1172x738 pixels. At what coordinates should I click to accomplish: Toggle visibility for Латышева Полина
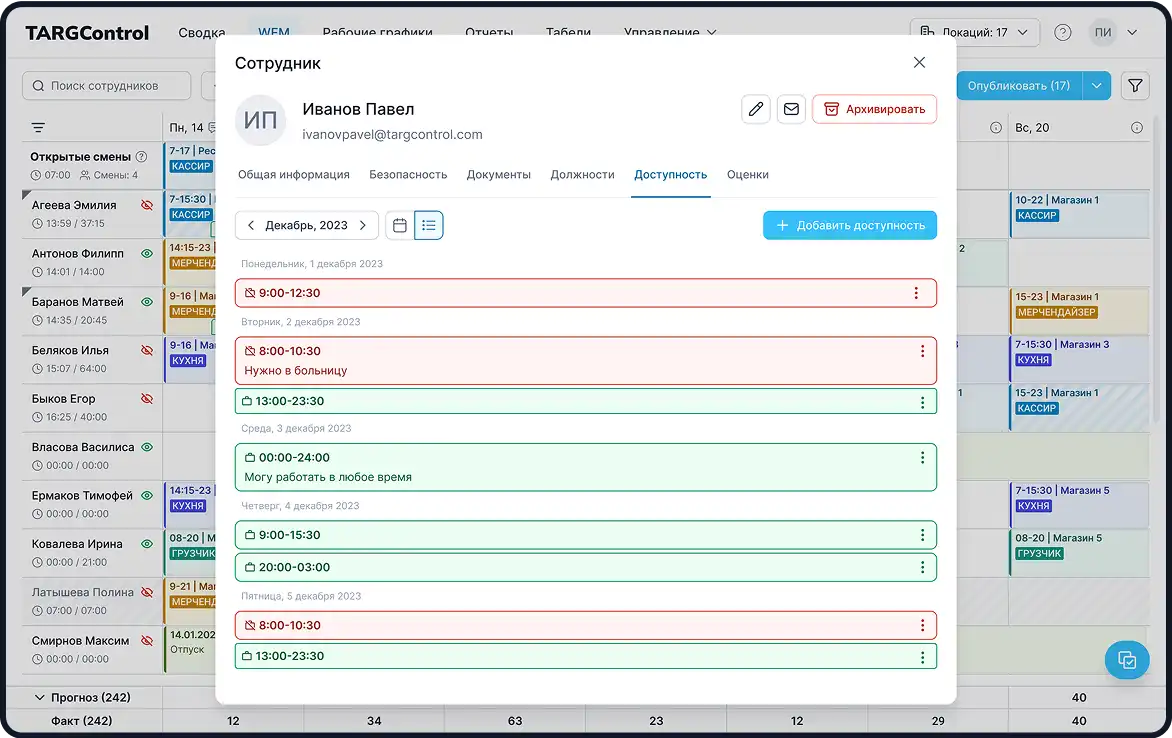coord(147,592)
